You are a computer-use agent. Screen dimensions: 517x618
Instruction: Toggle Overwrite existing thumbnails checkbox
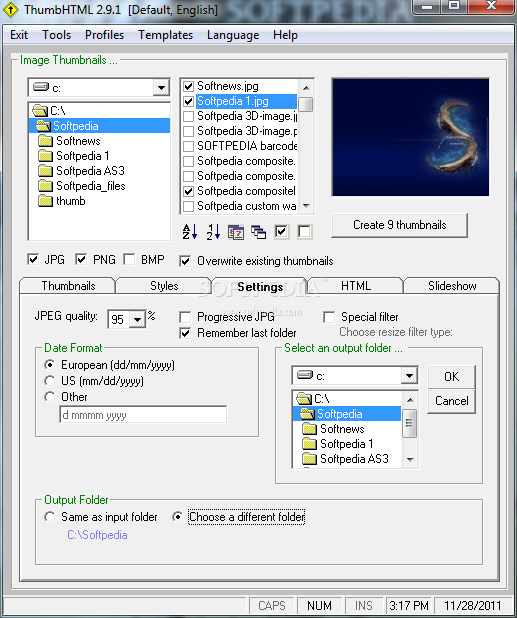click(185, 261)
